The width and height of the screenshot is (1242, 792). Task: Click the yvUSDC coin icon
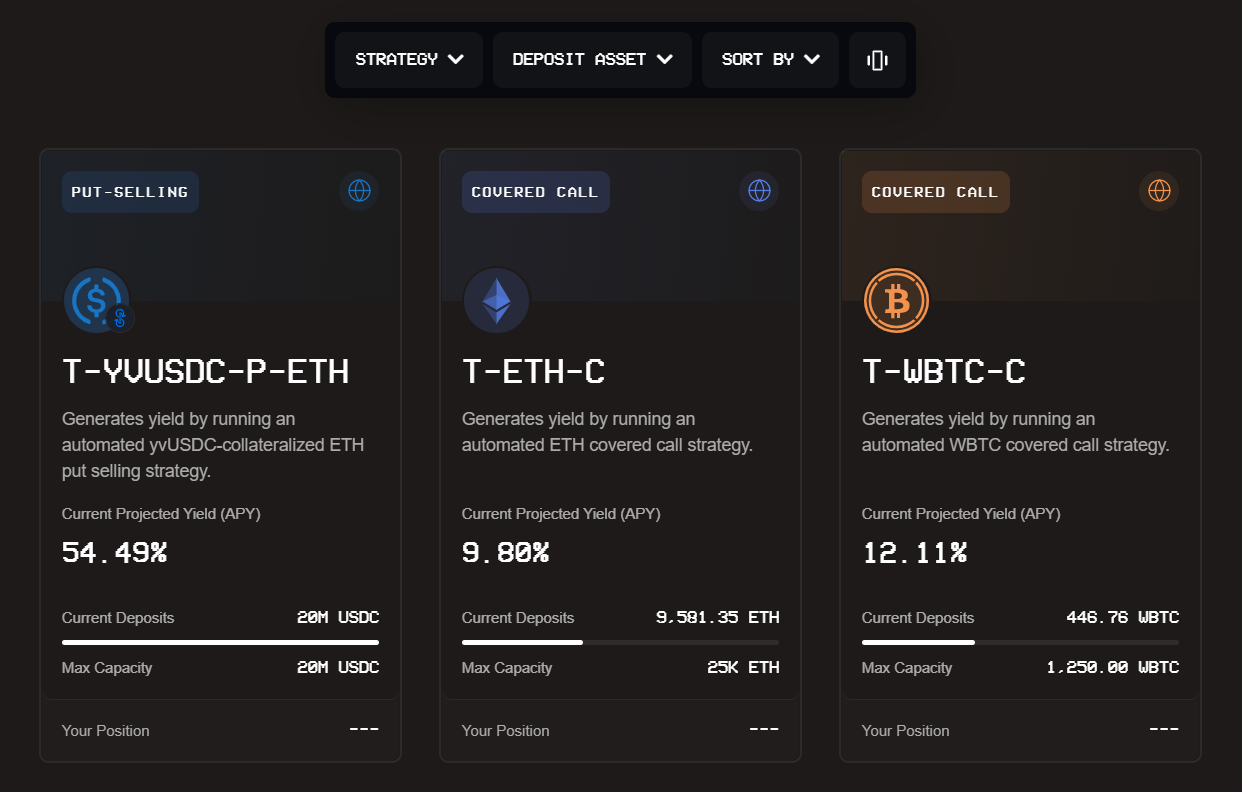tap(95, 299)
